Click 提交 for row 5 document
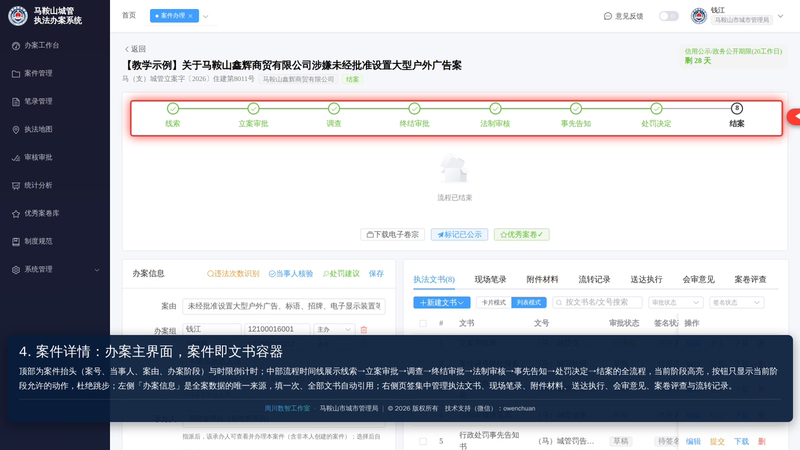The width and height of the screenshot is (800, 450). click(717, 441)
